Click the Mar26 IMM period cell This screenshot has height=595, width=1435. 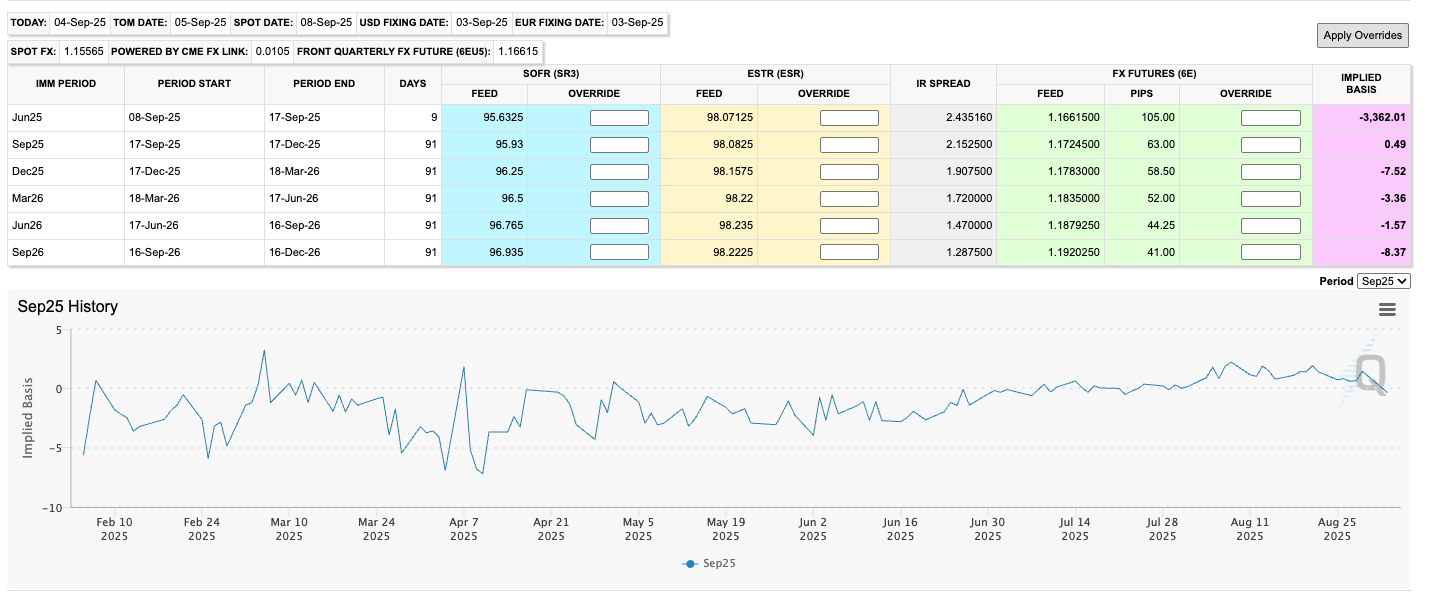[66, 199]
